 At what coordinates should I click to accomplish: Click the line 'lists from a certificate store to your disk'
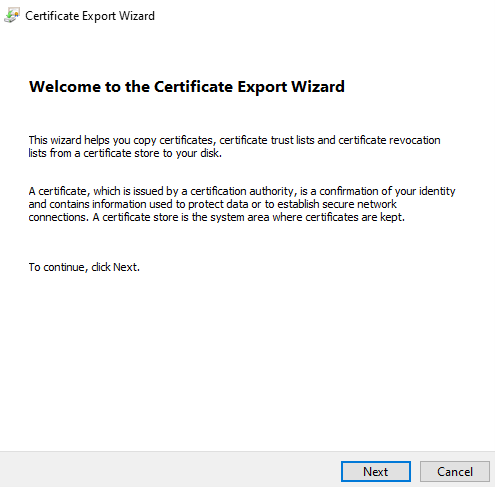(125, 153)
